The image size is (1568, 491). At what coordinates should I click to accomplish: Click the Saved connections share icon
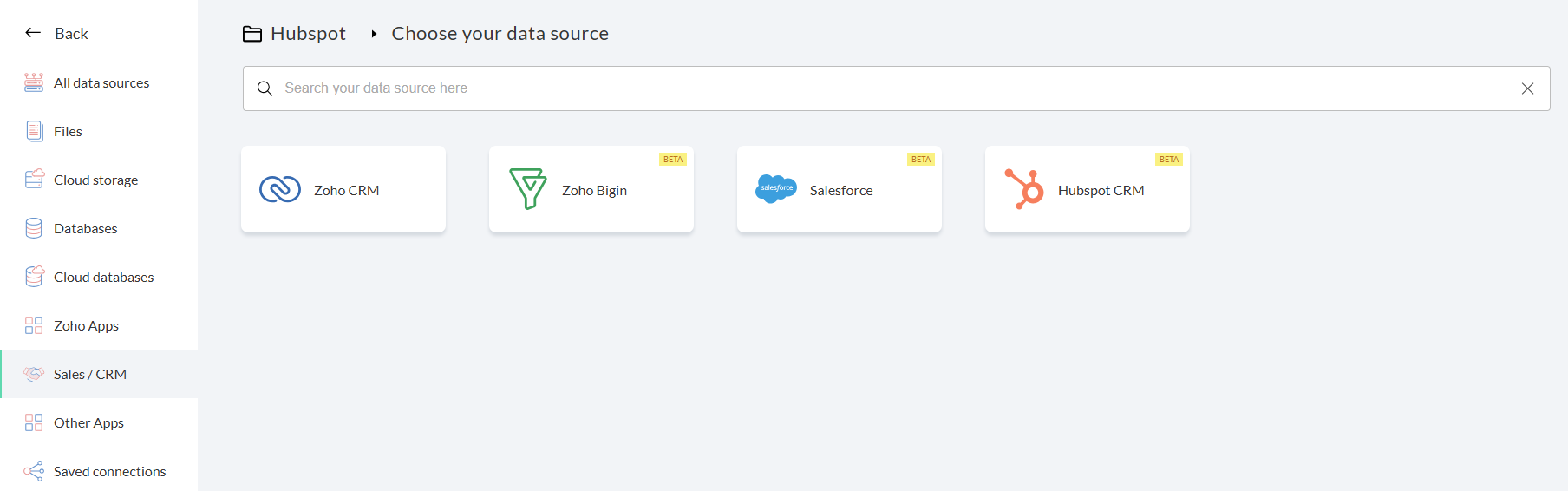coord(34,471)
